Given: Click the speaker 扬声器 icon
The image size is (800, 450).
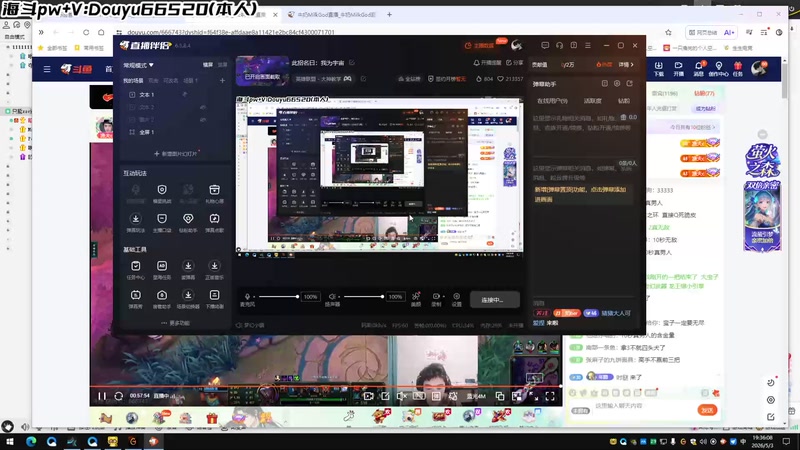Looking at the screenshot, I should click(x=333, y=296).
